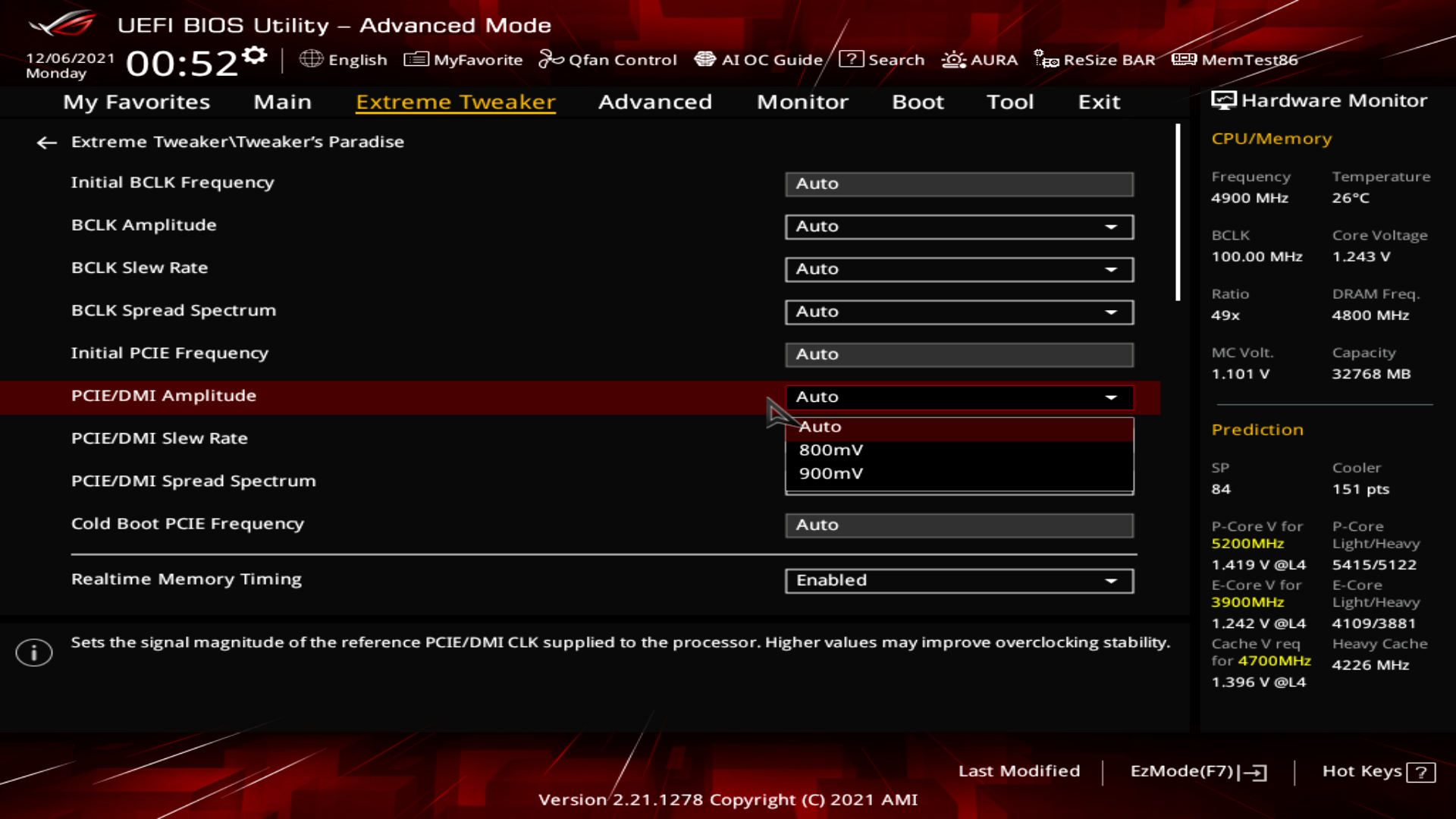
Task: Select the 800mV option in the list
Action: point(831,450)
